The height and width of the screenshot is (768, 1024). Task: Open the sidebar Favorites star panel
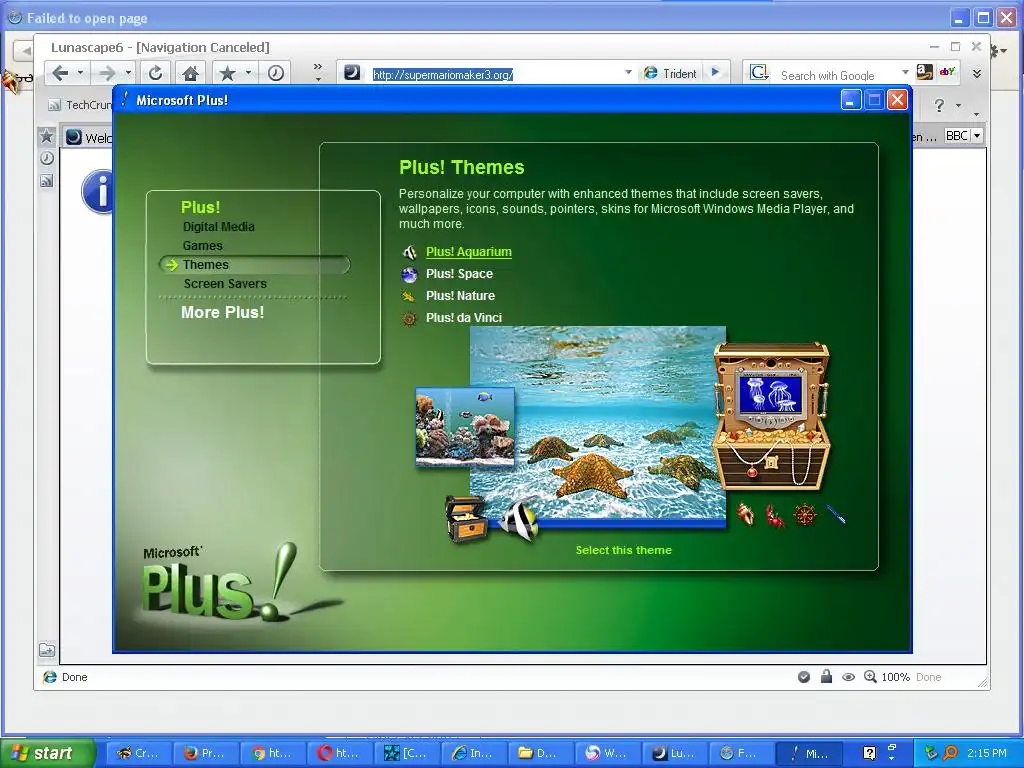[46, 136]
